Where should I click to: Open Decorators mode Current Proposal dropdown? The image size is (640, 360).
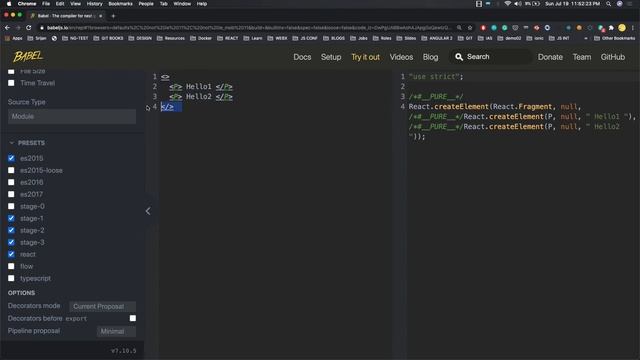[x=102, y=306]
